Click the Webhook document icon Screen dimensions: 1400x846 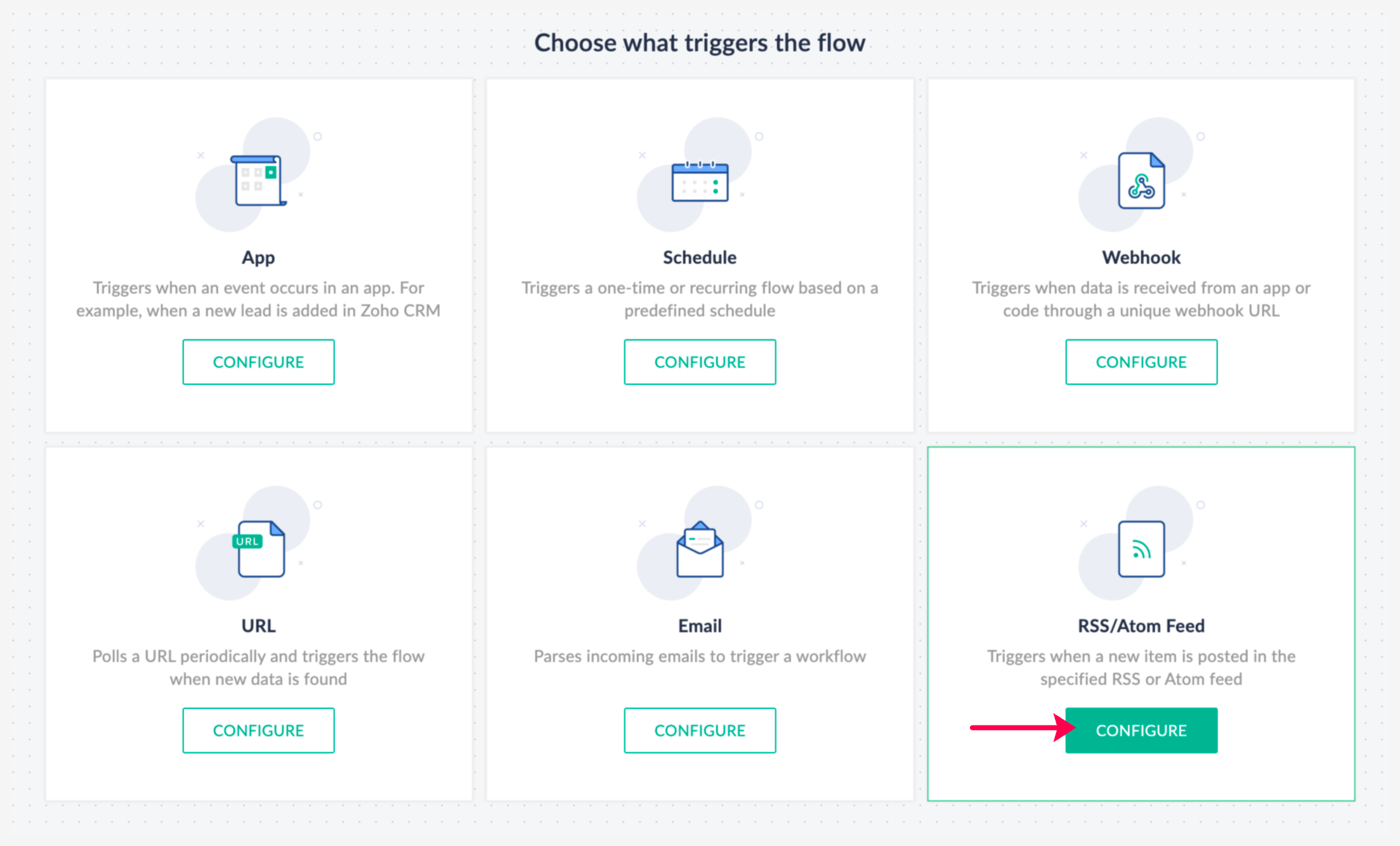click(x=1141, y=181)
